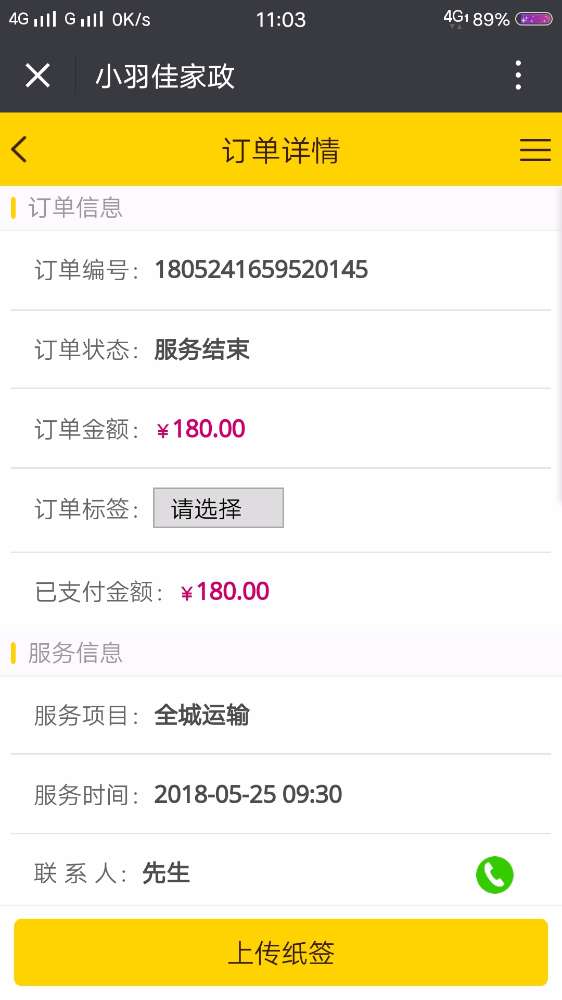Tap the 服务结束 order status text
The width and height of the screenshot is (562, 1000).
point(202,349)
